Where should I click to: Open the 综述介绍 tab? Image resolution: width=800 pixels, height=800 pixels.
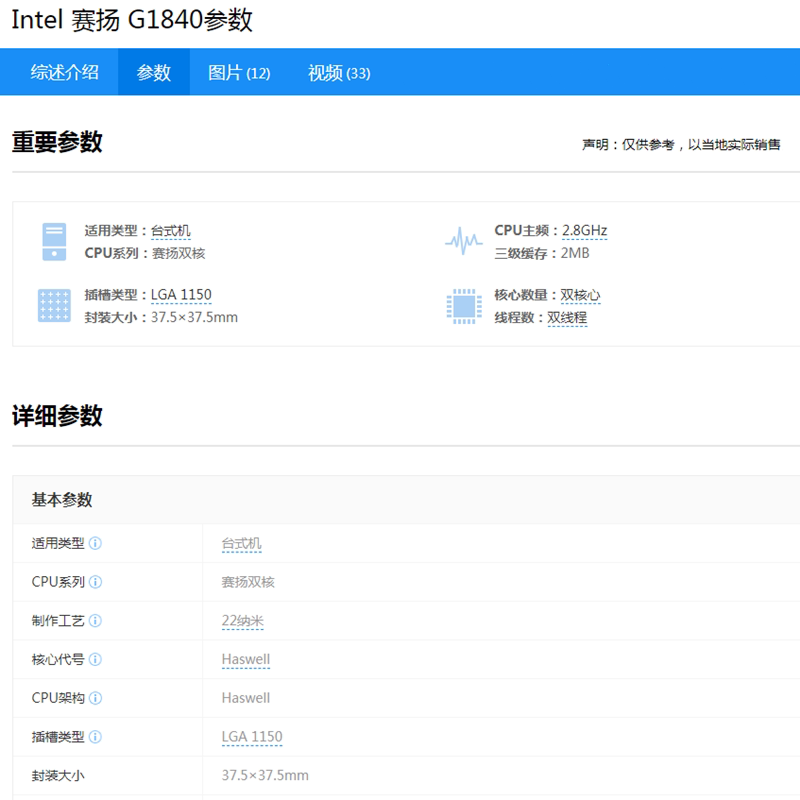[x=64, y=72]
